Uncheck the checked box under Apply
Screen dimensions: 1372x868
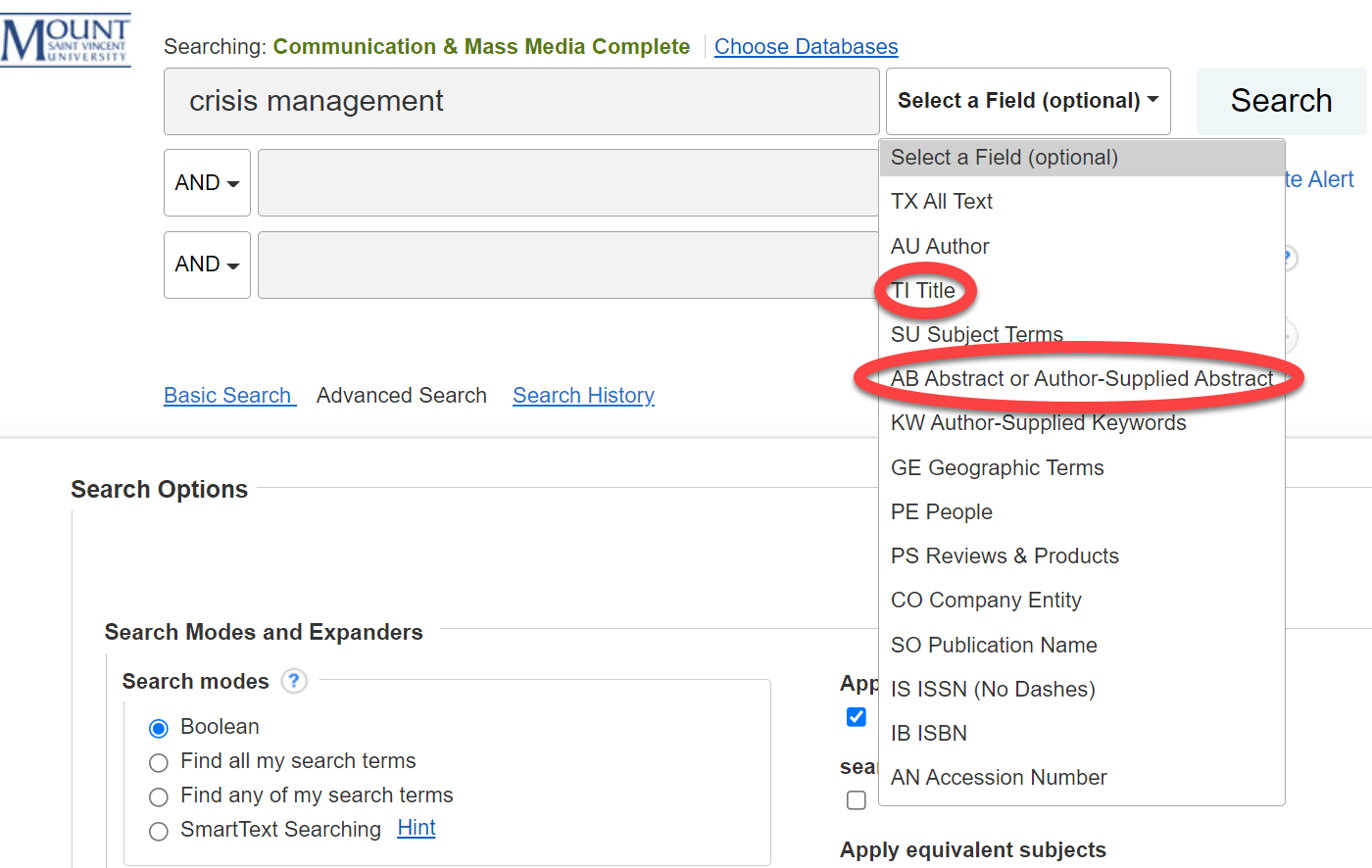coord(857,717)
